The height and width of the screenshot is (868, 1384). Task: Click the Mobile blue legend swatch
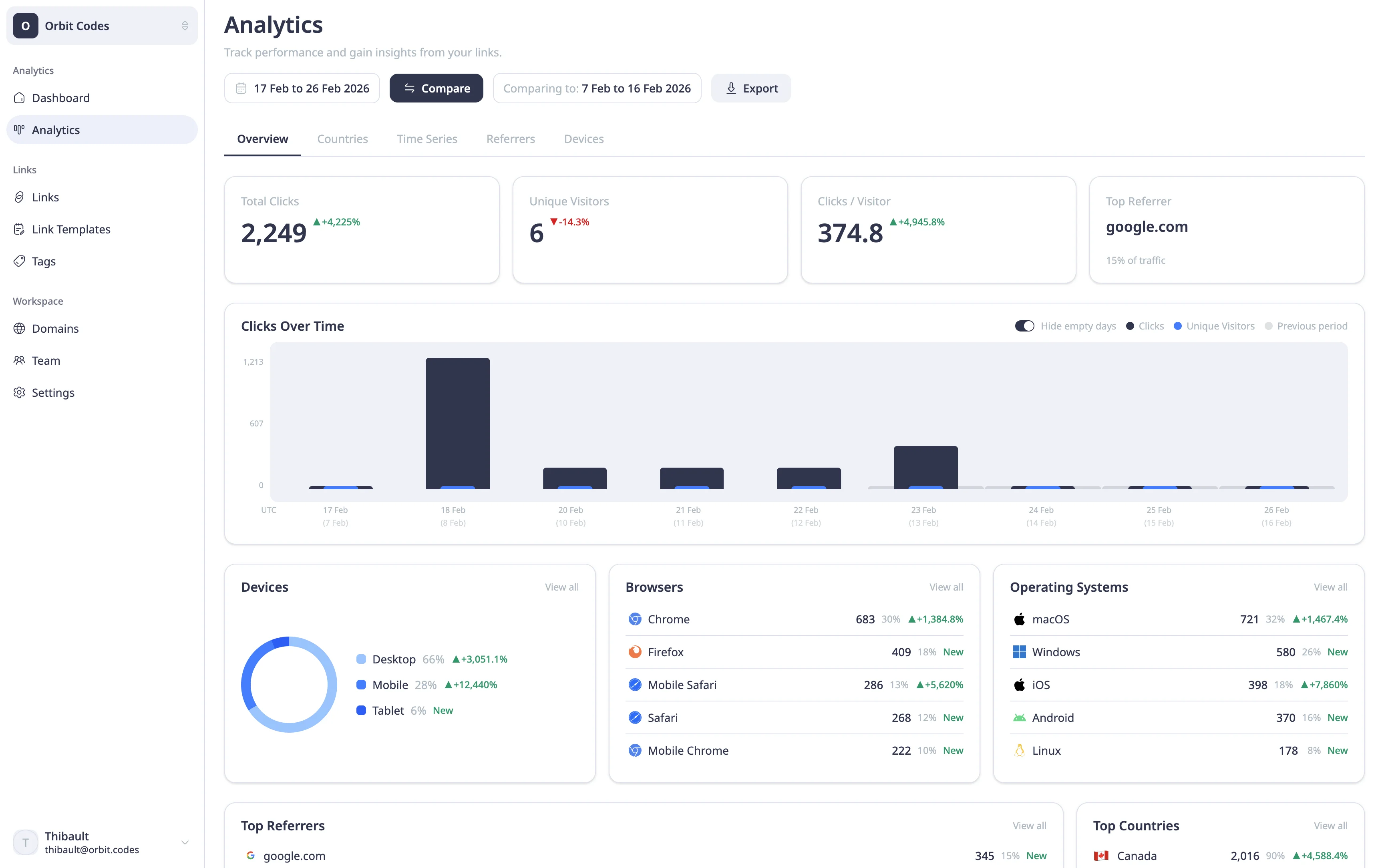(x=361, y=685)
